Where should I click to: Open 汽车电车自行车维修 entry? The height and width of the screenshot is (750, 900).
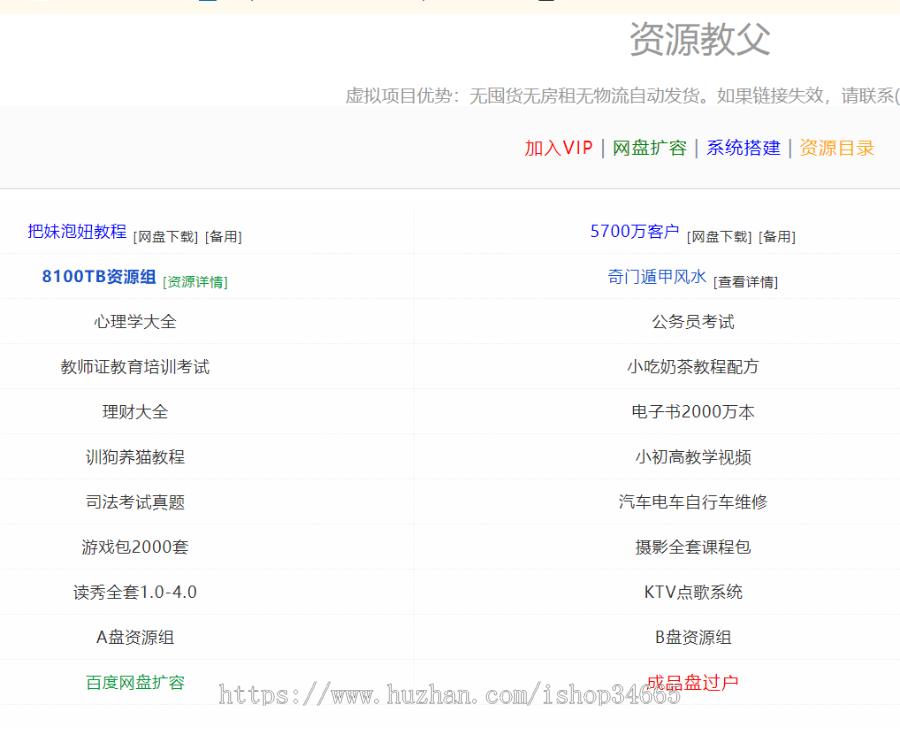point(693,502)
